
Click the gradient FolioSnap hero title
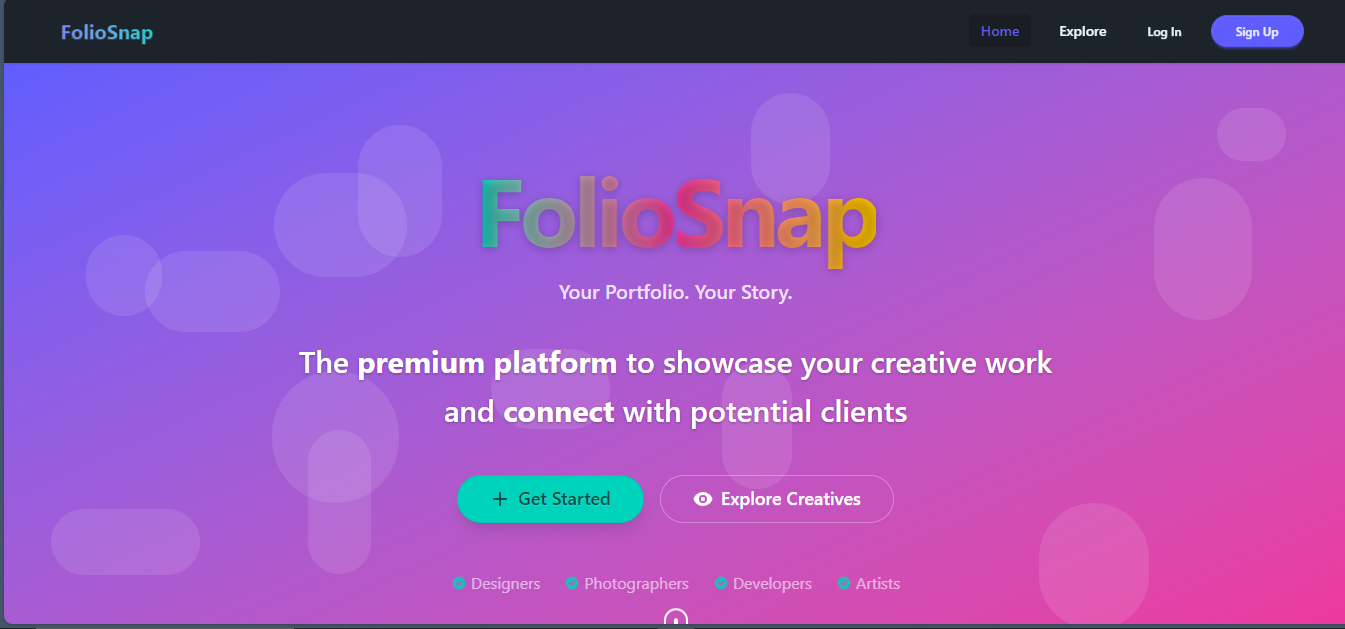coord(675,220)
